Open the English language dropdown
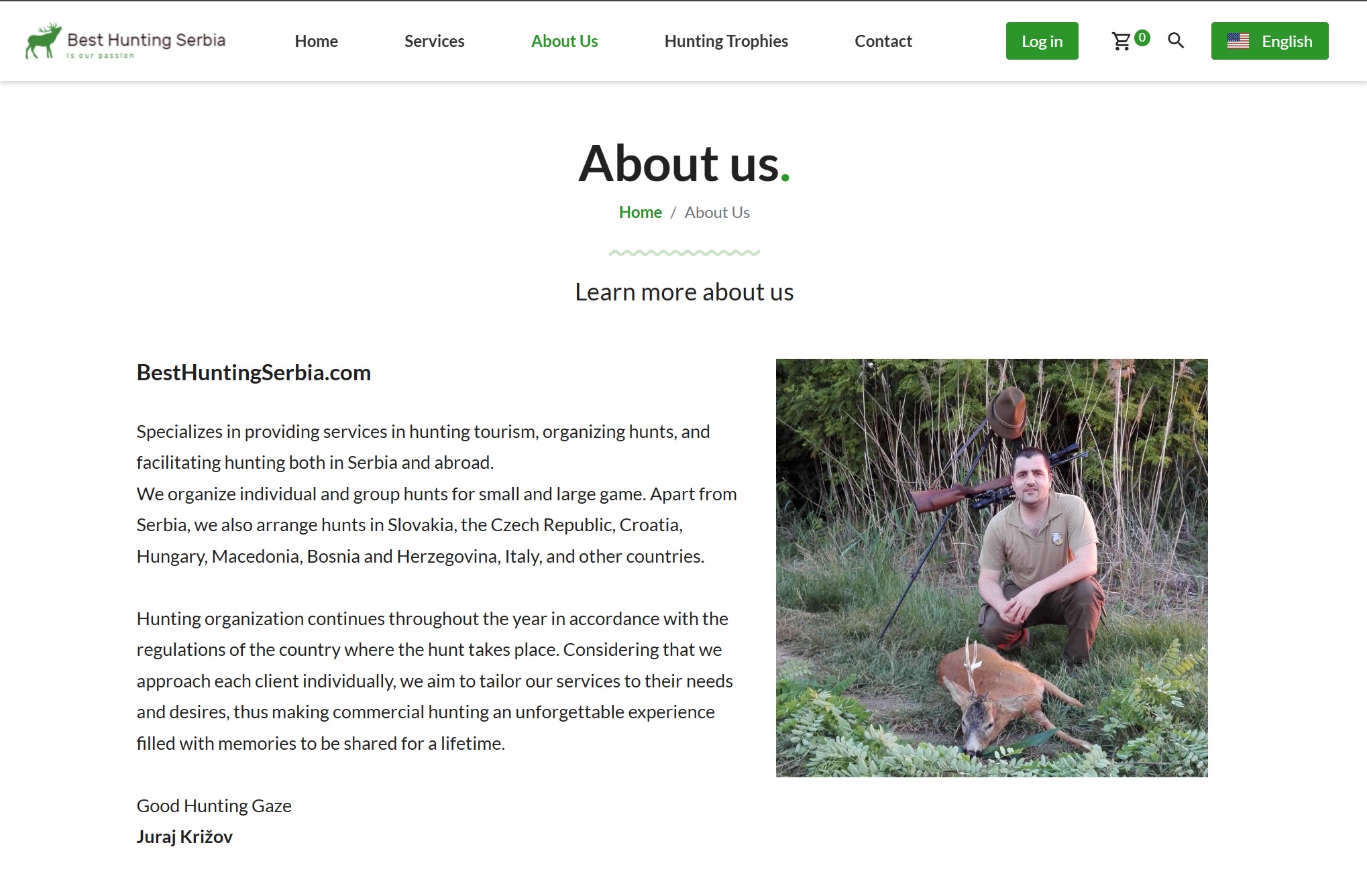Screen dimensions: 1367x896 [x=1269, y=41]
